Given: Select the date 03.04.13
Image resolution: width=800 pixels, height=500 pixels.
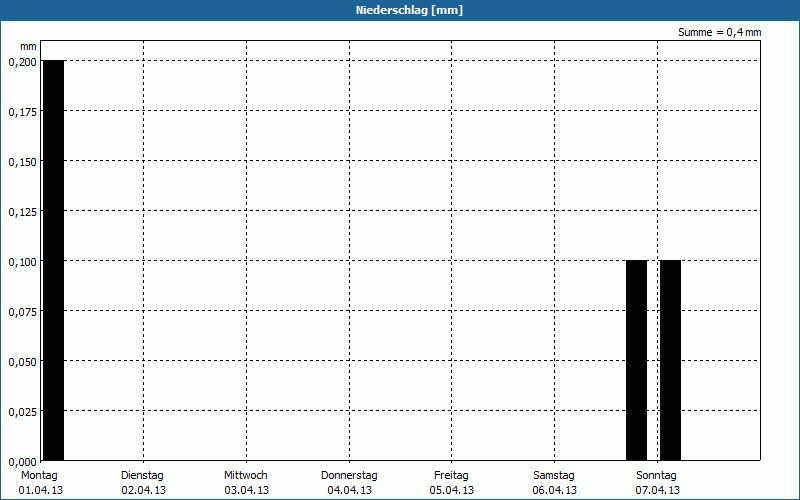Looking at the screenshot, I should click(246, 490).
